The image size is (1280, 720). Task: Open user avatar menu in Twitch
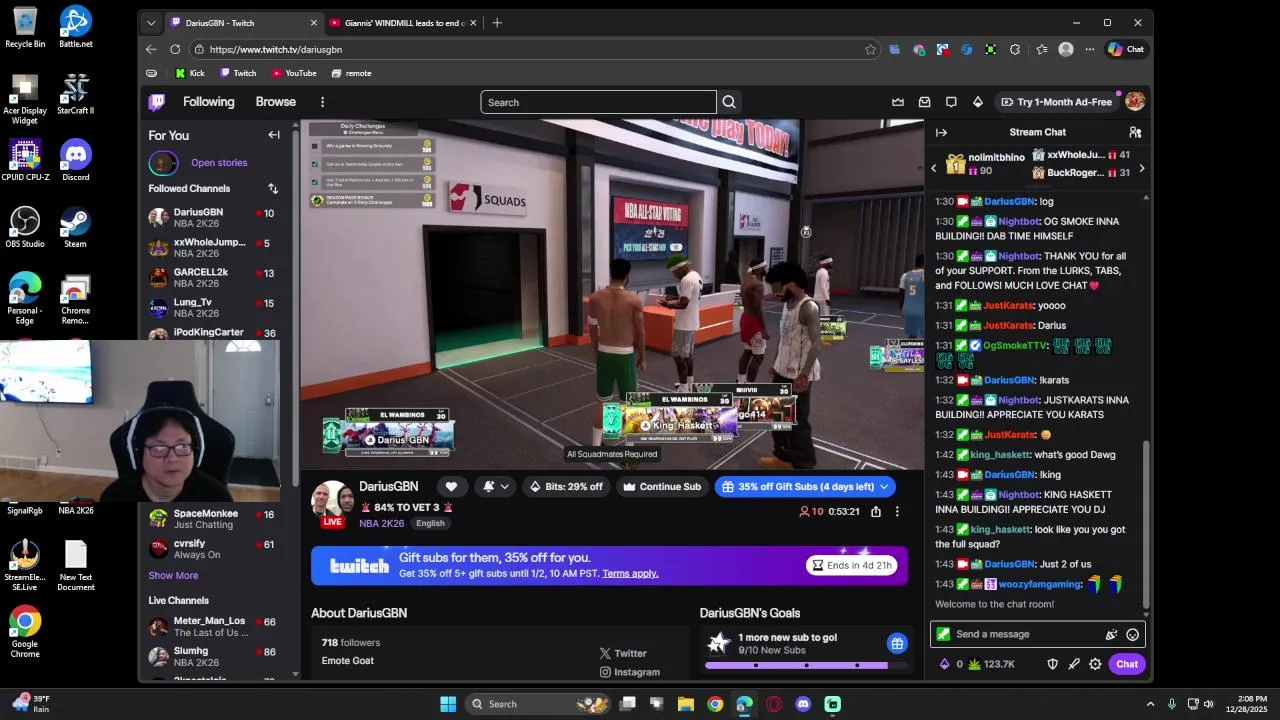[x=1135, y=102]
